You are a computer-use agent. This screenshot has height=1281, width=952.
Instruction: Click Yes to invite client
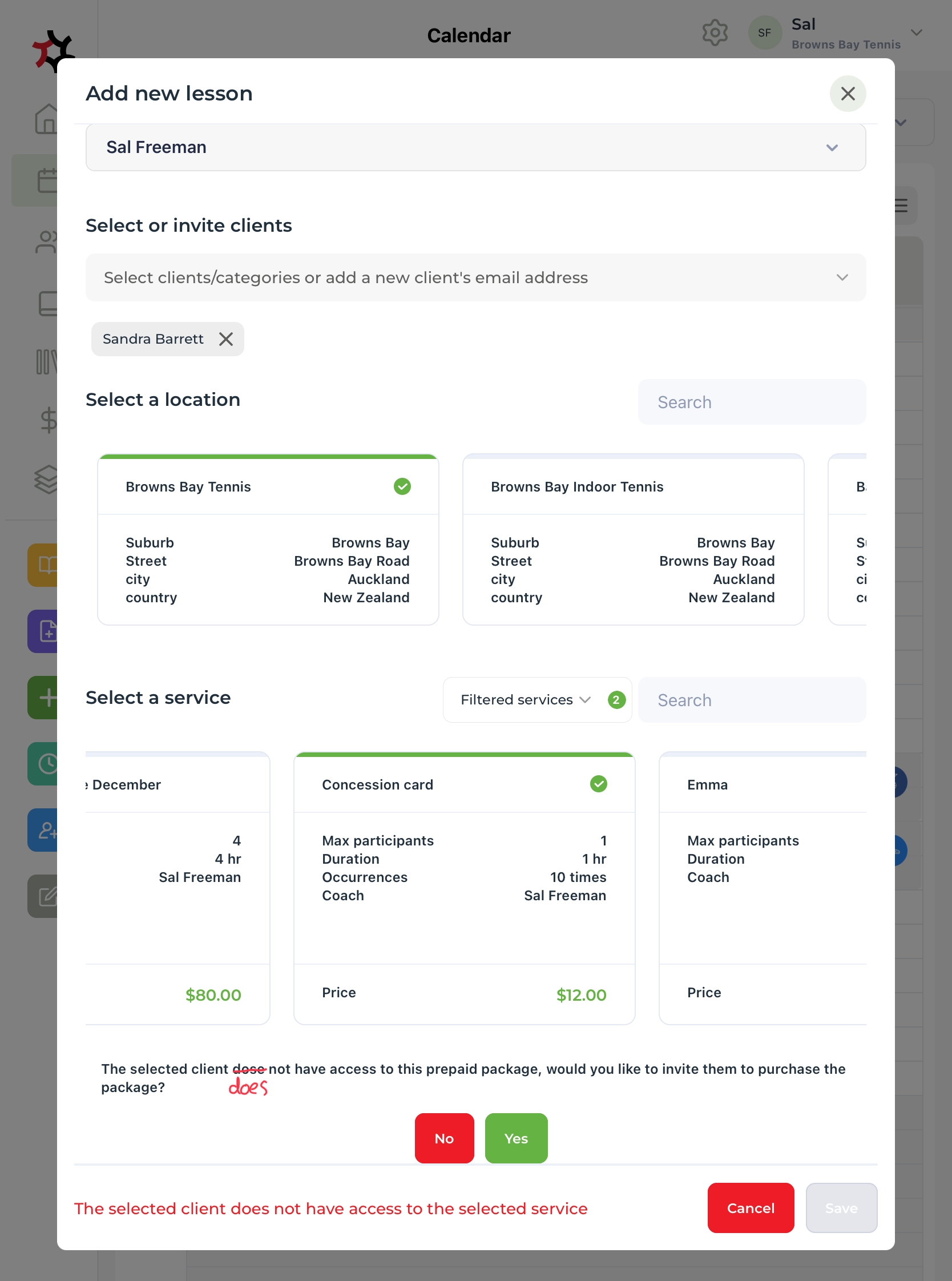(x=516, y=1138)
